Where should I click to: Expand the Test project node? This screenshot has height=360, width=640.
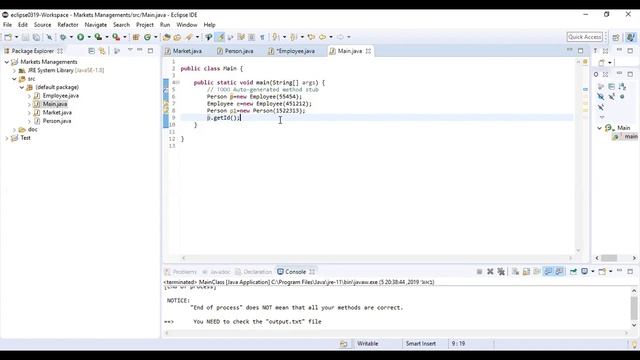[x=7, y=138]
